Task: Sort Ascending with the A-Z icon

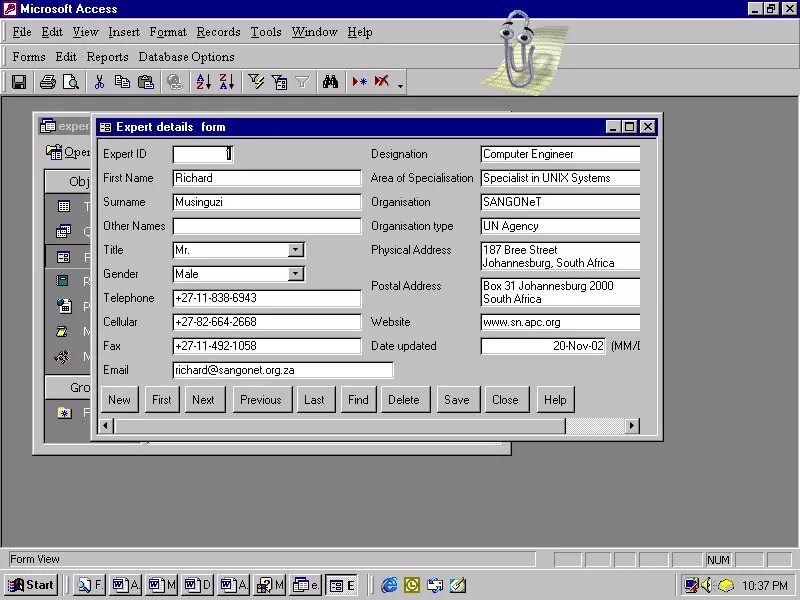Action: click(204, 82)
